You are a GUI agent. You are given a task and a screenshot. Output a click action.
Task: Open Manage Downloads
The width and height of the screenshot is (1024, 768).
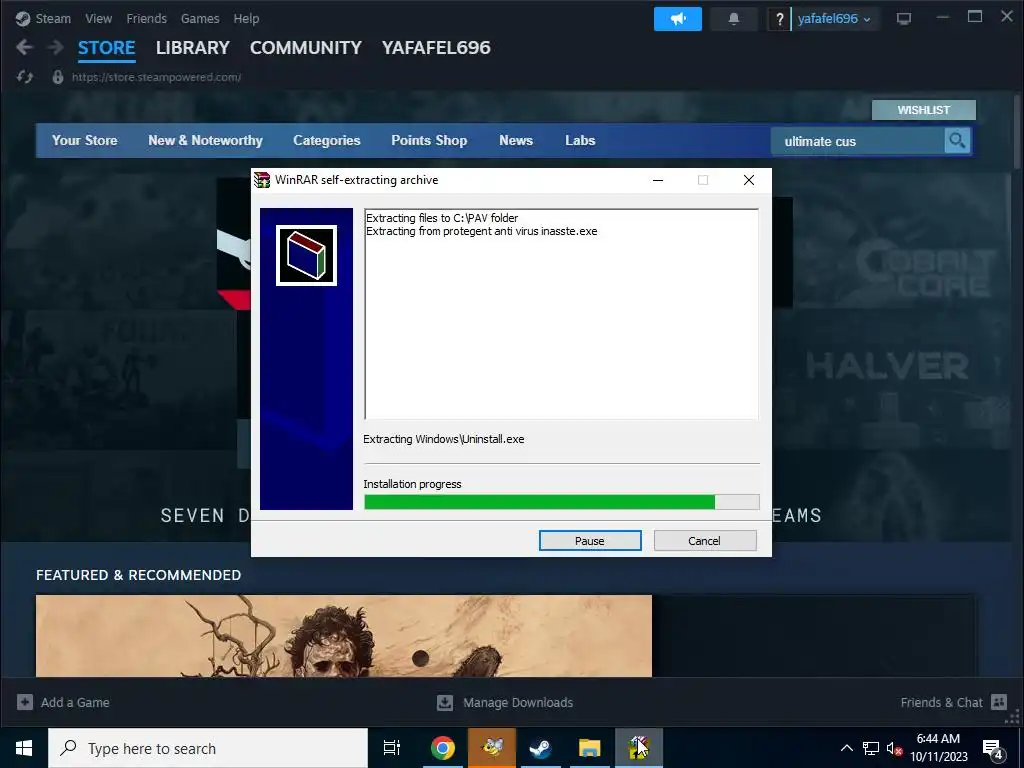coord(518,703)
